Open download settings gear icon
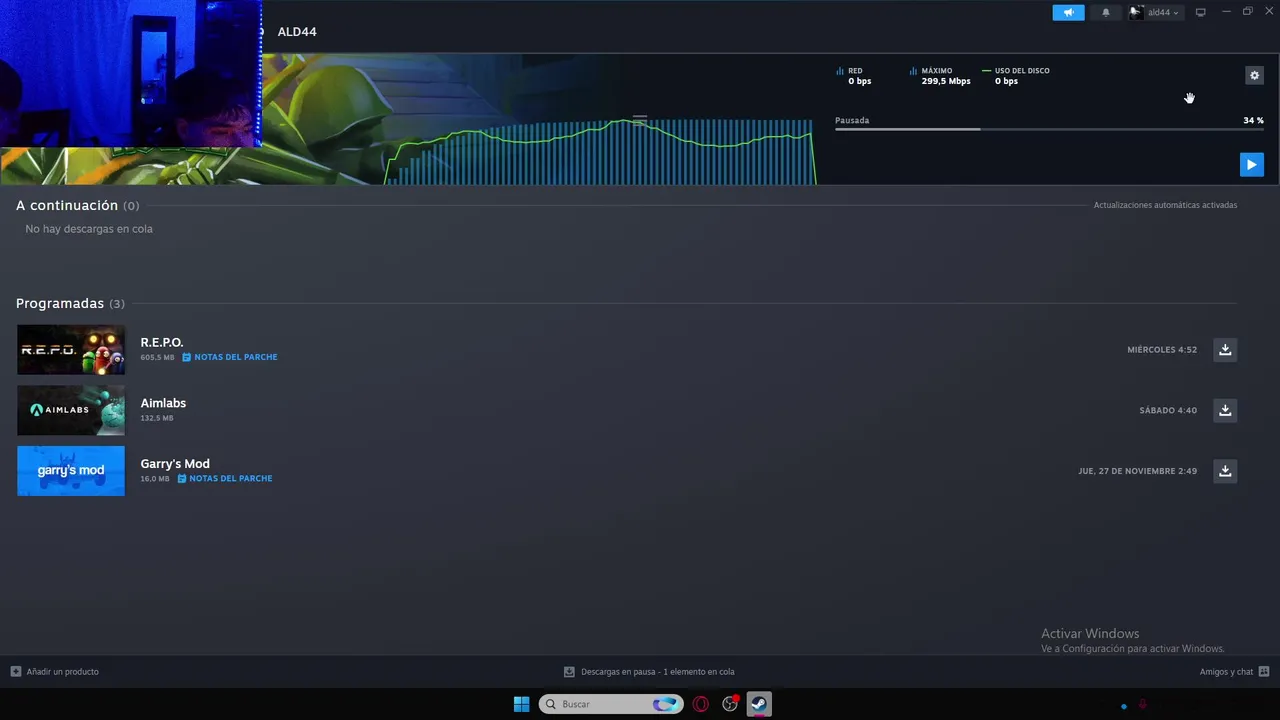The image size is (1280, 720). pos(1255,75)
